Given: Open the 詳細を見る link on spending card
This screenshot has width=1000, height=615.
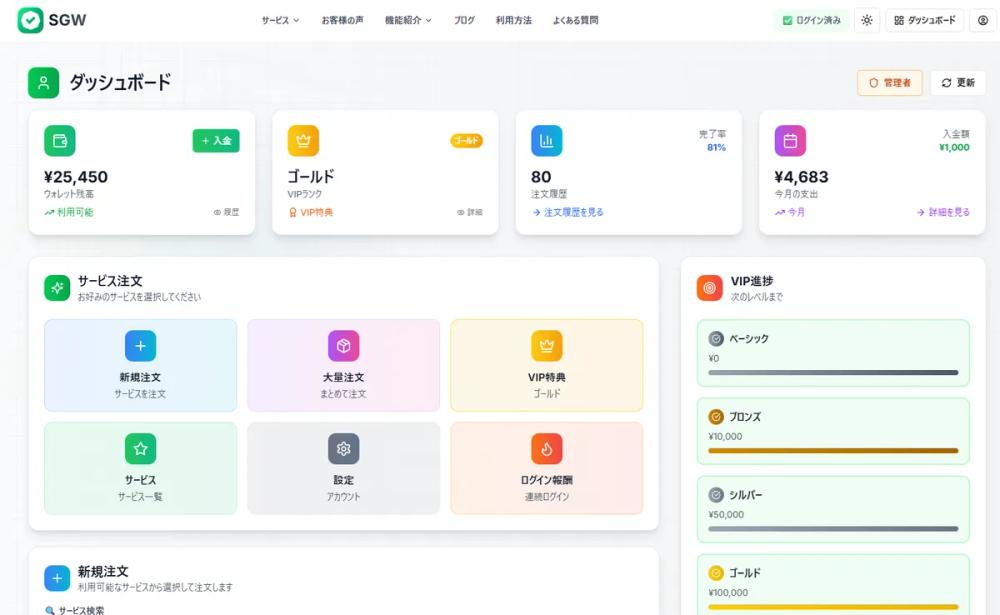Looking at the screenshot, I should [x=943, y=212].
